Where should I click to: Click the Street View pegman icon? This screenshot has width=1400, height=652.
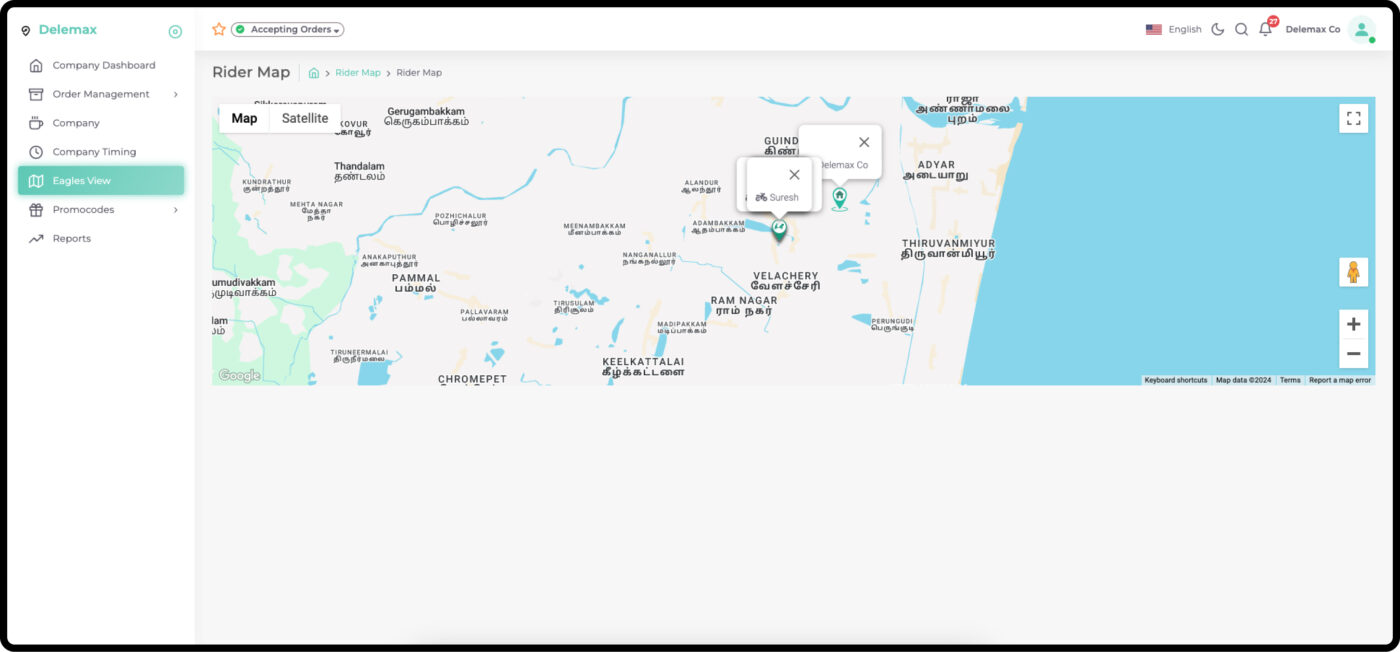pos(1353,272)
